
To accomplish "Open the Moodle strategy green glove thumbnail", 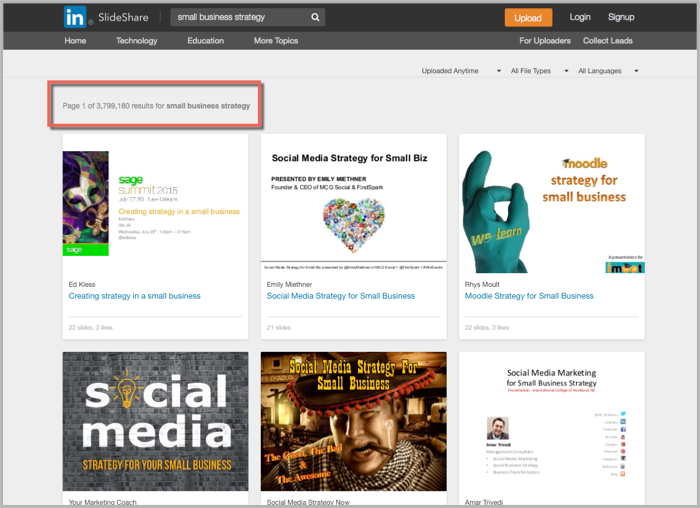I will (x=552, y=204).
